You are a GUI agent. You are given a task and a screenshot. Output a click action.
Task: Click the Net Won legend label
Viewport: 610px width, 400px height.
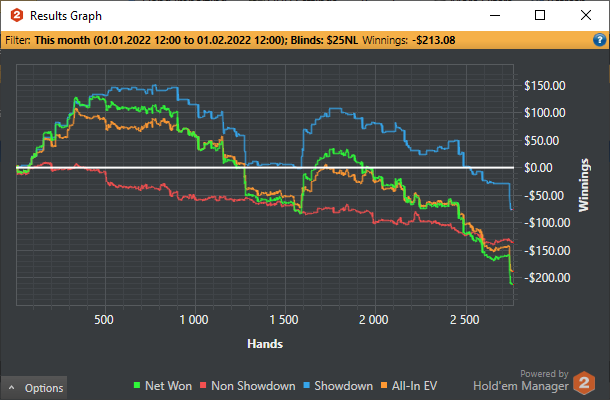[x=168, y=386]
